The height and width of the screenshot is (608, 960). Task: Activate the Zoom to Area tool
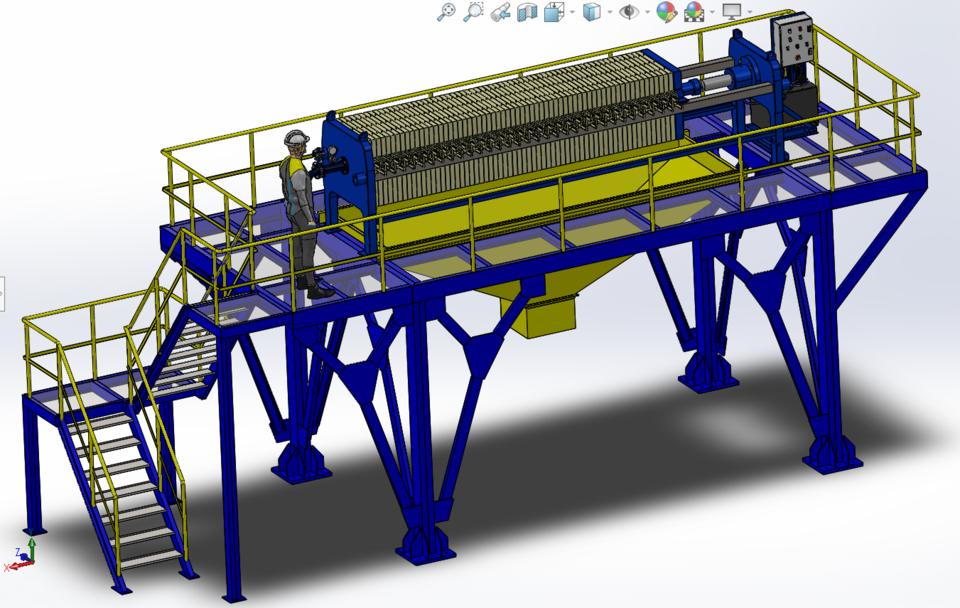[473, 12]
